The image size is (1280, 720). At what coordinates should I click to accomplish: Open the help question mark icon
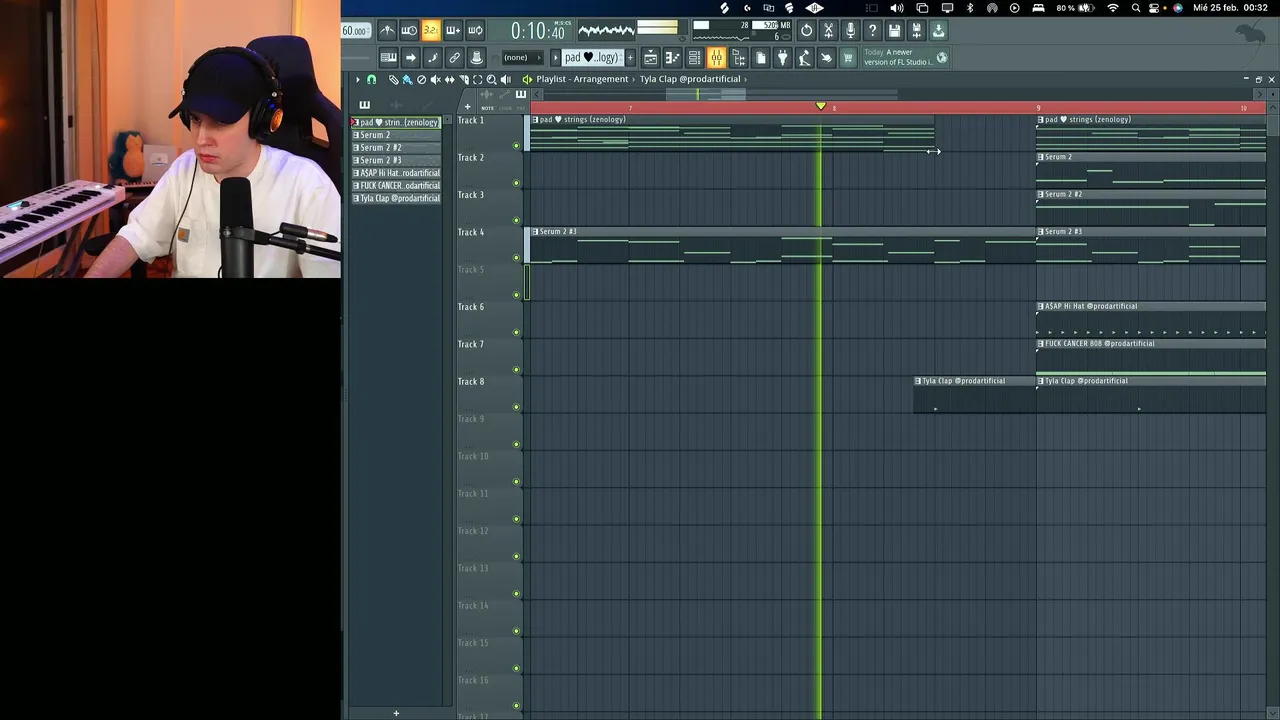pyautogui.click(x=872, y=30)
